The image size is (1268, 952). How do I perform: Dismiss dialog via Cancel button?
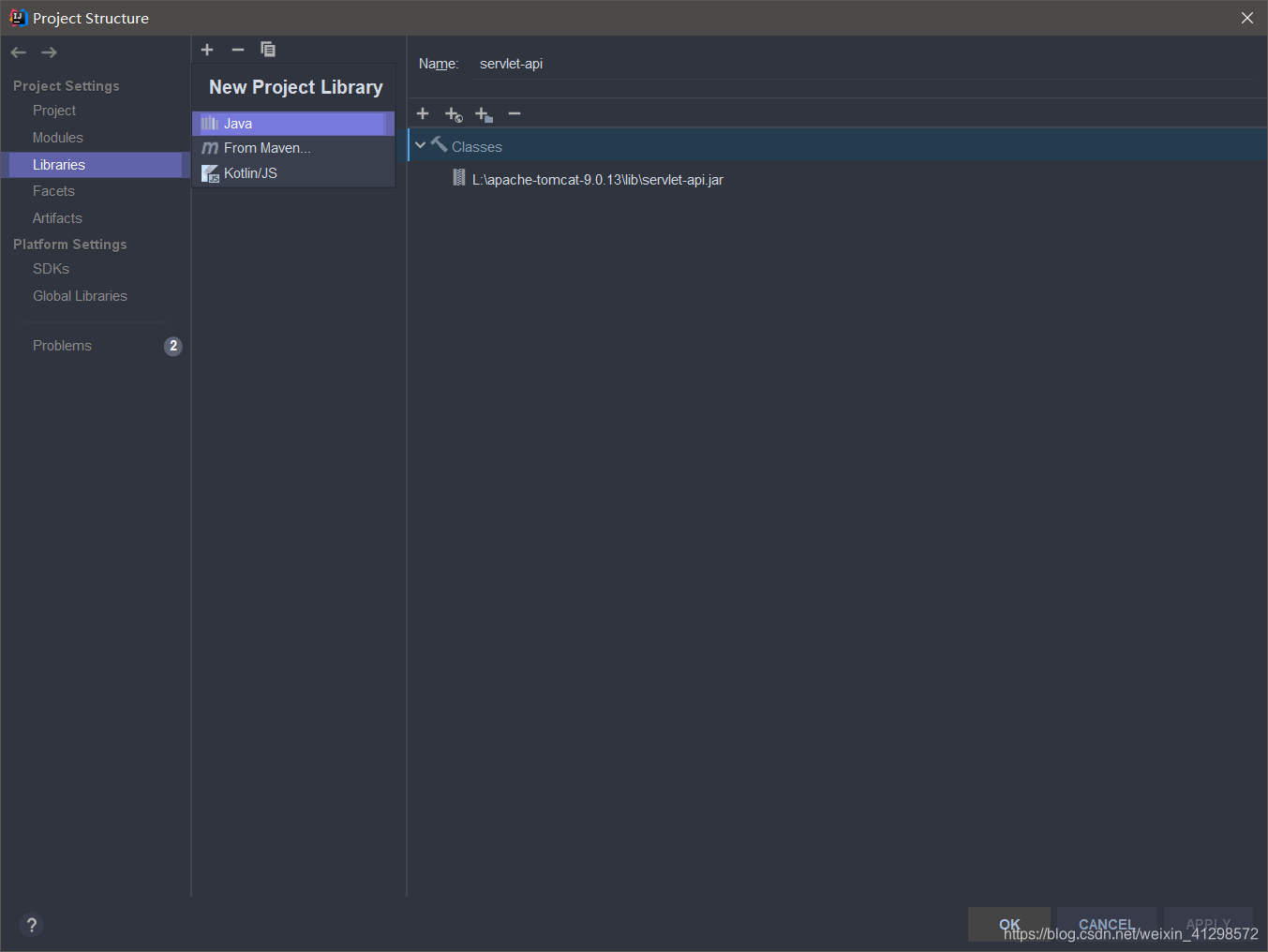coord(1107,924)
